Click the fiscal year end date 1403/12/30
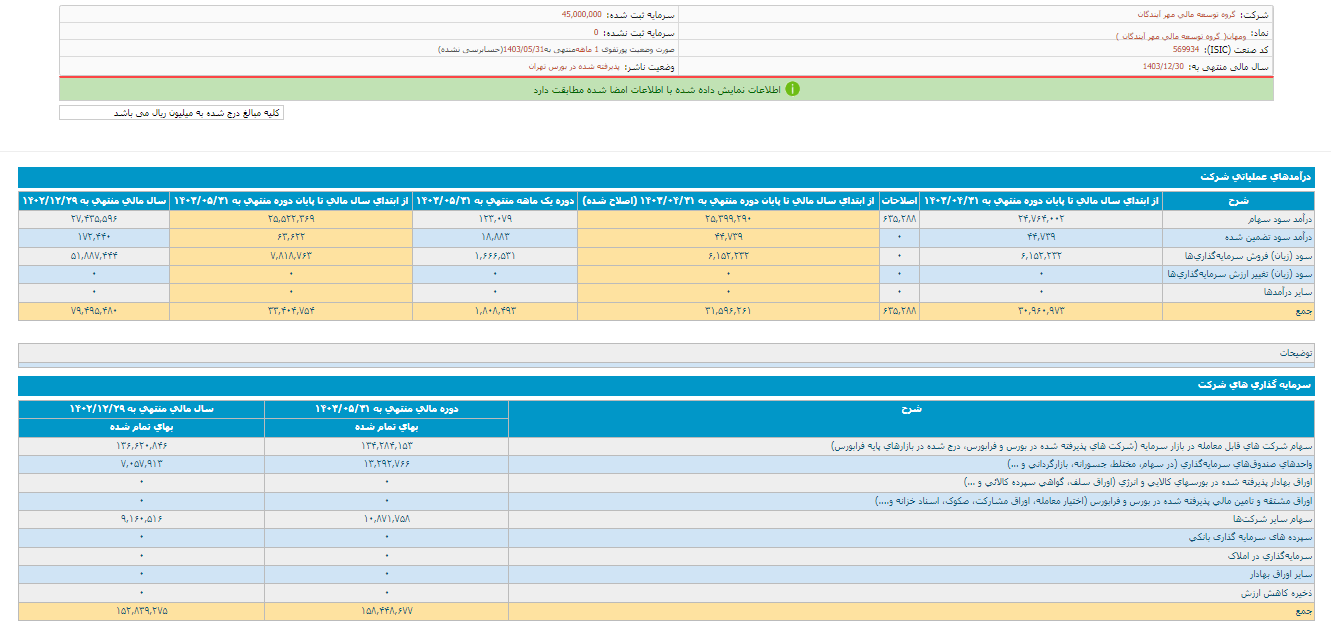 [1163, 66]
